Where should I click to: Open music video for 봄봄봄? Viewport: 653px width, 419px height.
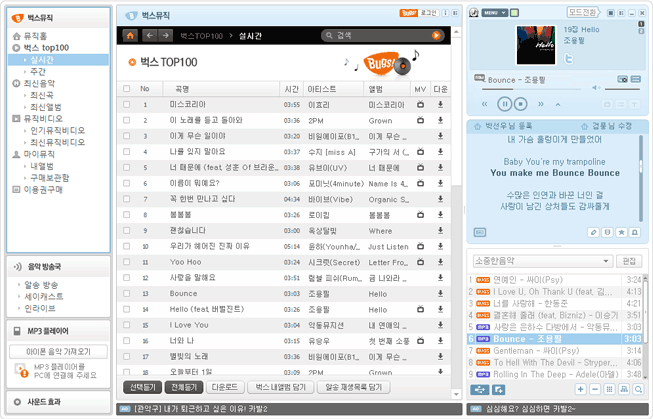[x=421, y=215]
